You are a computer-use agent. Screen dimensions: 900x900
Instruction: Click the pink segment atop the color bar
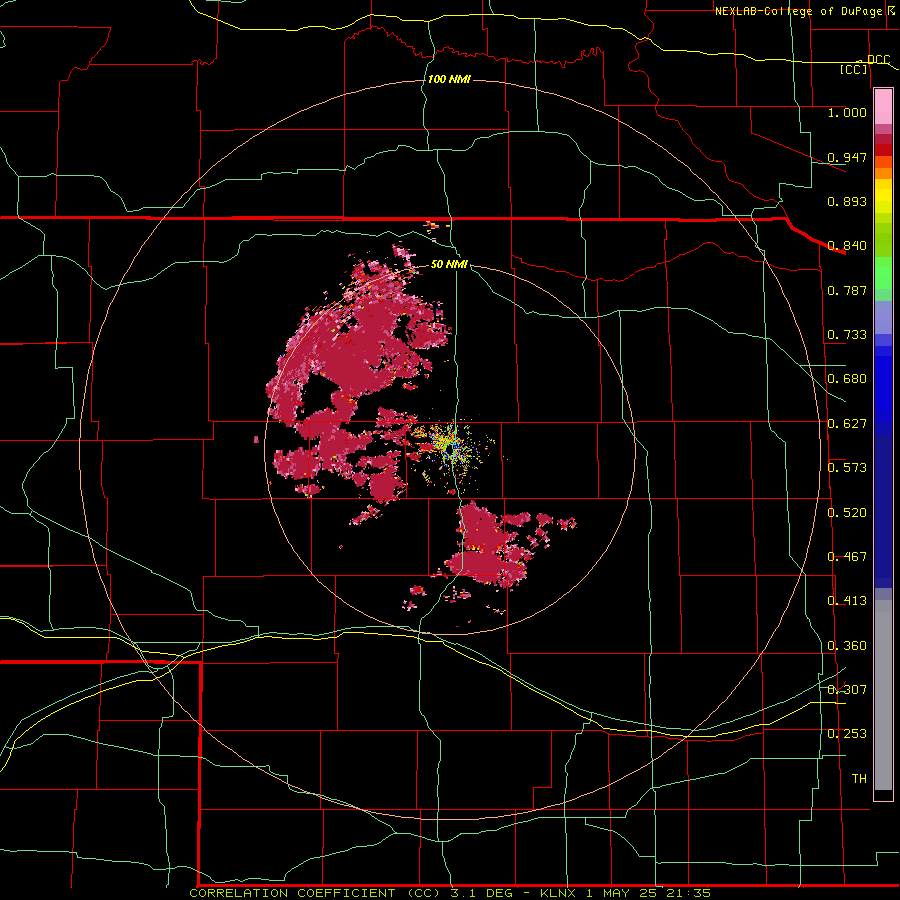pos(883,107)
